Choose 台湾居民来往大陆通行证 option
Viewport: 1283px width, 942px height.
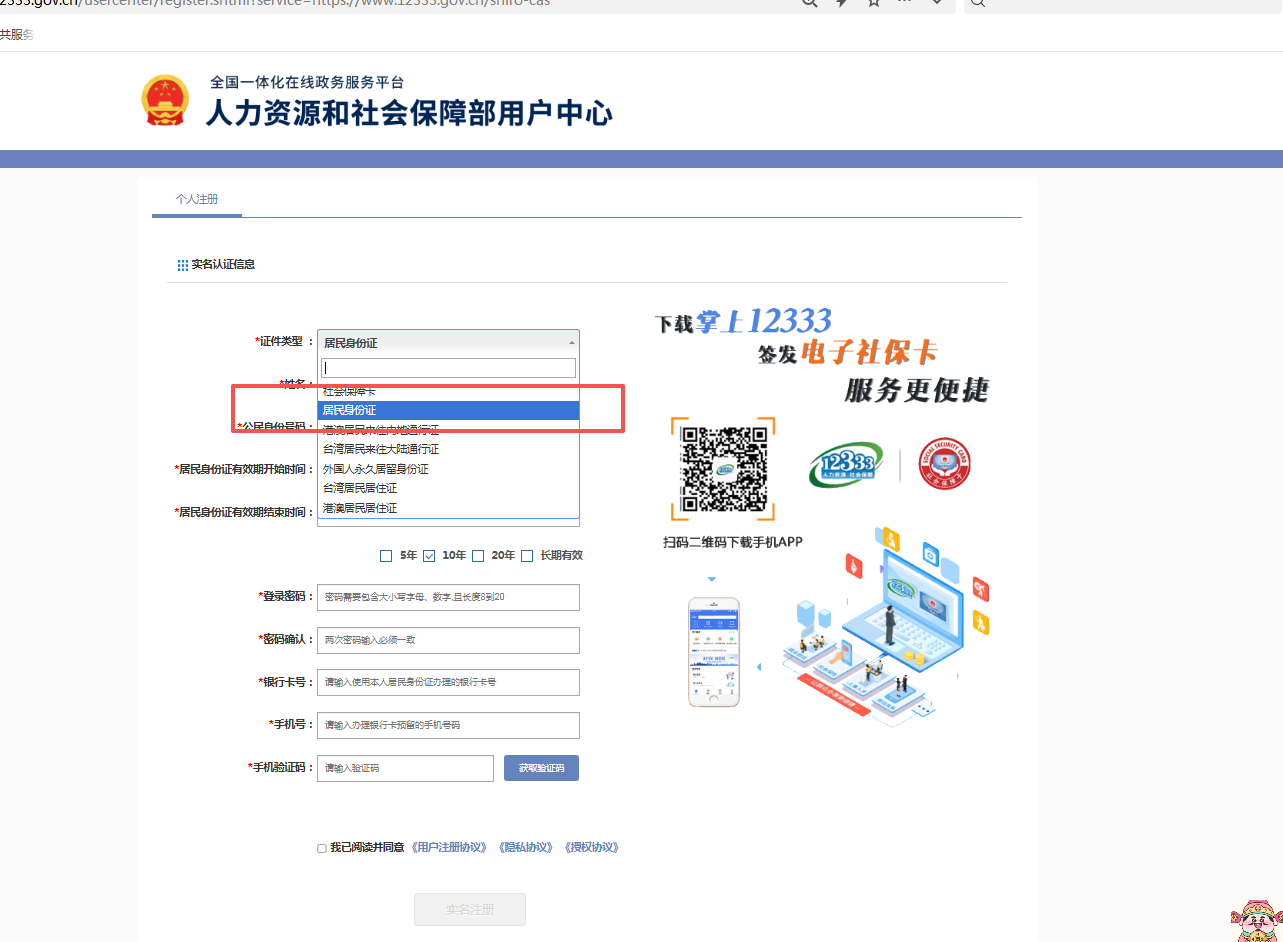coord(448,449)
